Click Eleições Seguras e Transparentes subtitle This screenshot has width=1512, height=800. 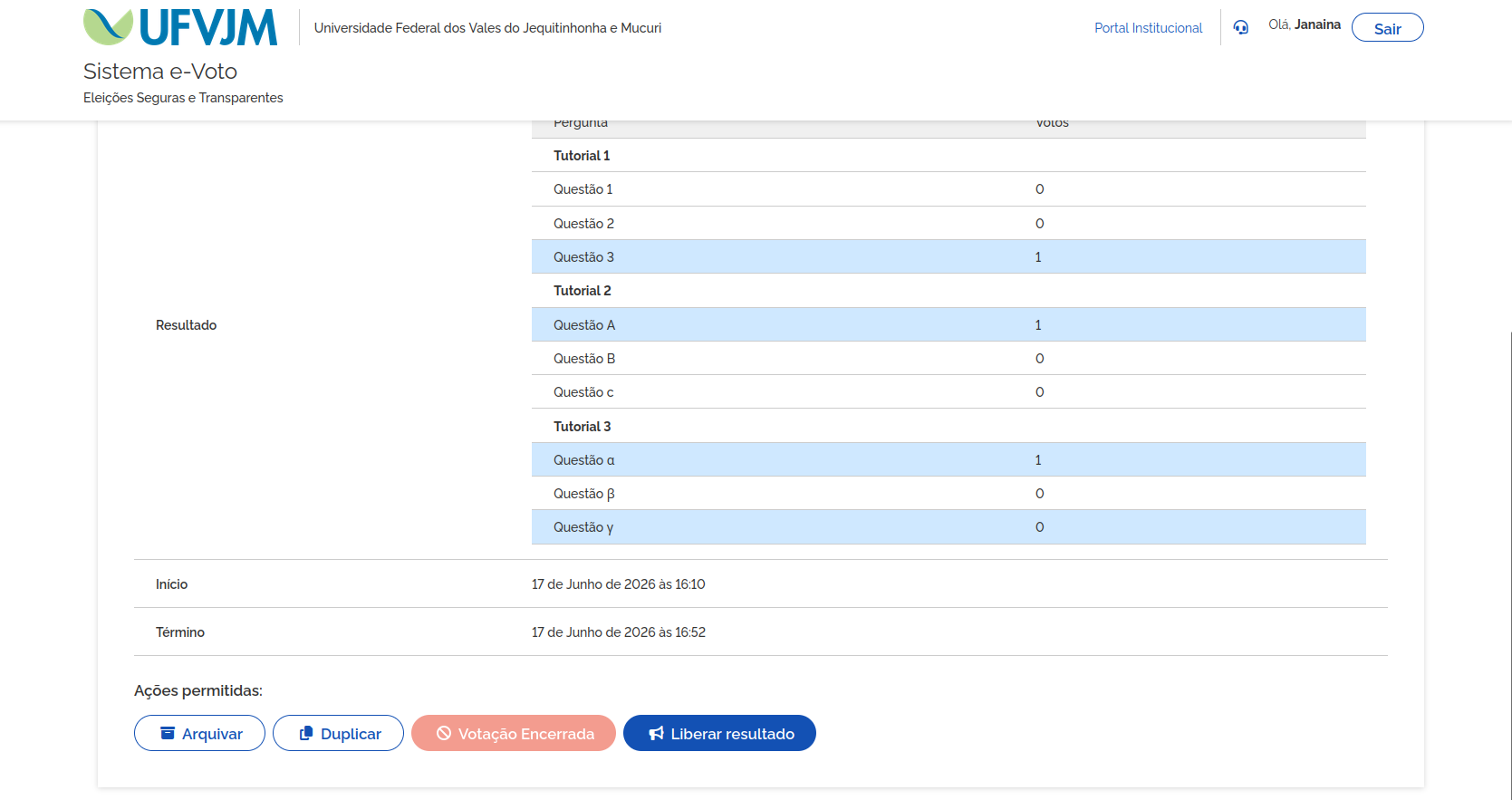[x=183, y=98]
